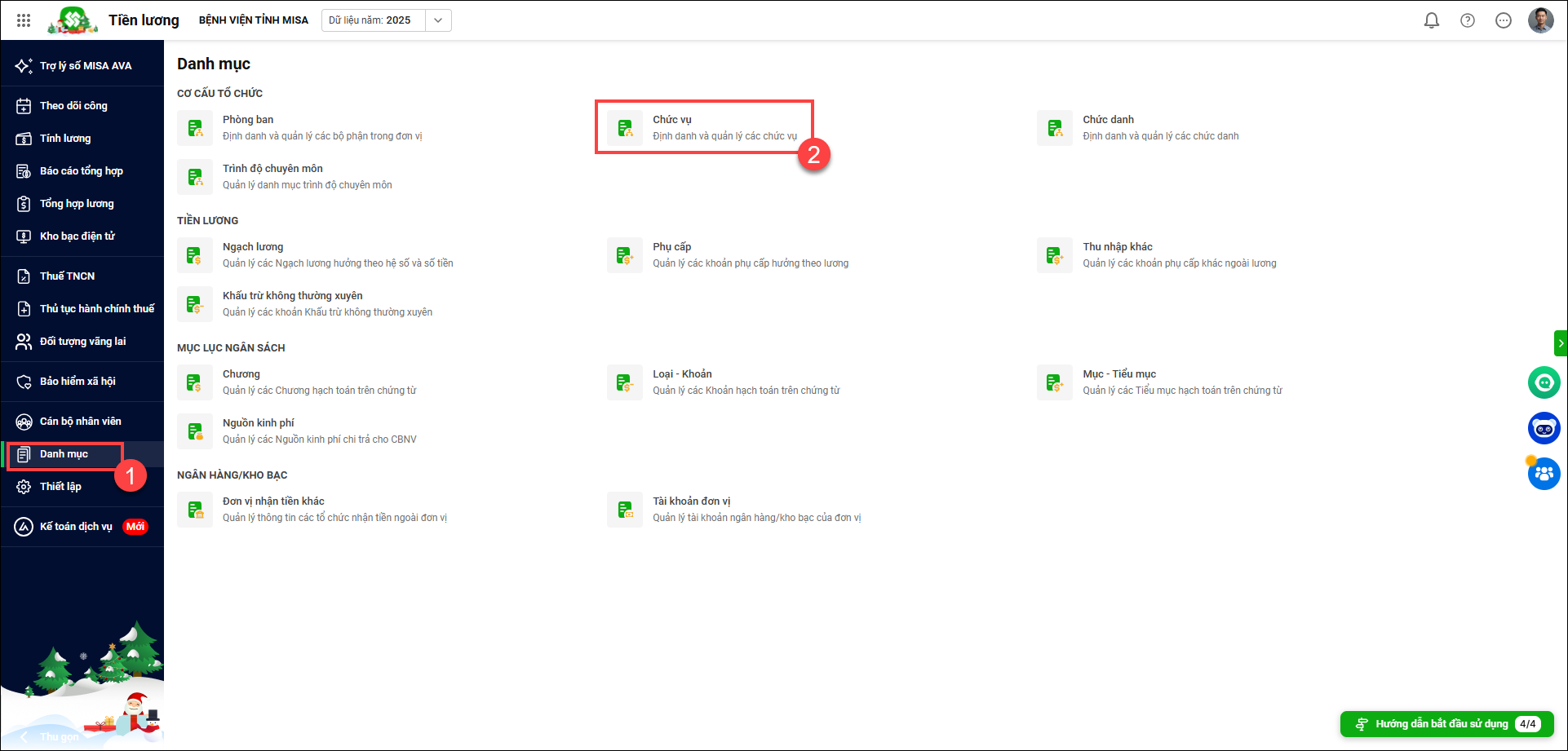
Task: Click the blue community group floating icon
Action: (x=1544, y=474)
